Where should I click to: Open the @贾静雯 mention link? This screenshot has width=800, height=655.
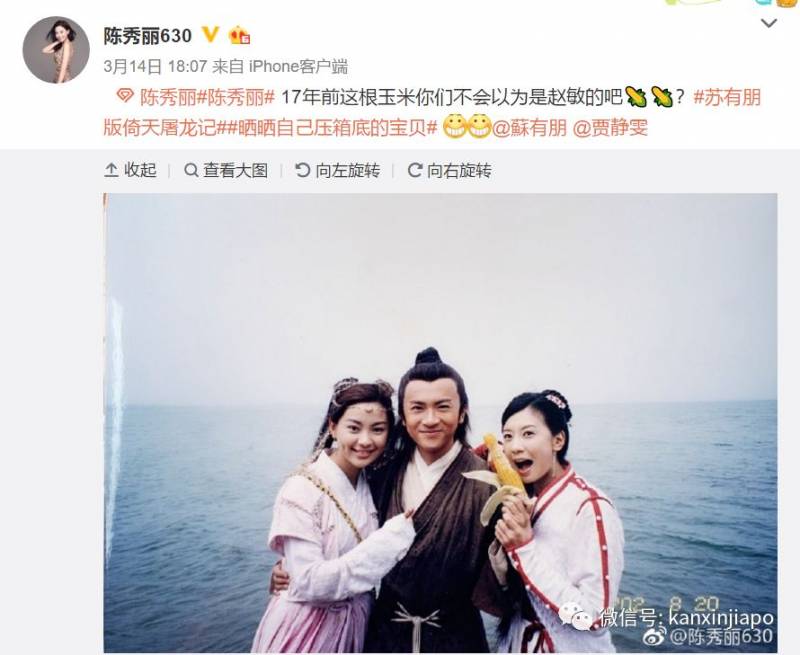(x=610, y=128)
